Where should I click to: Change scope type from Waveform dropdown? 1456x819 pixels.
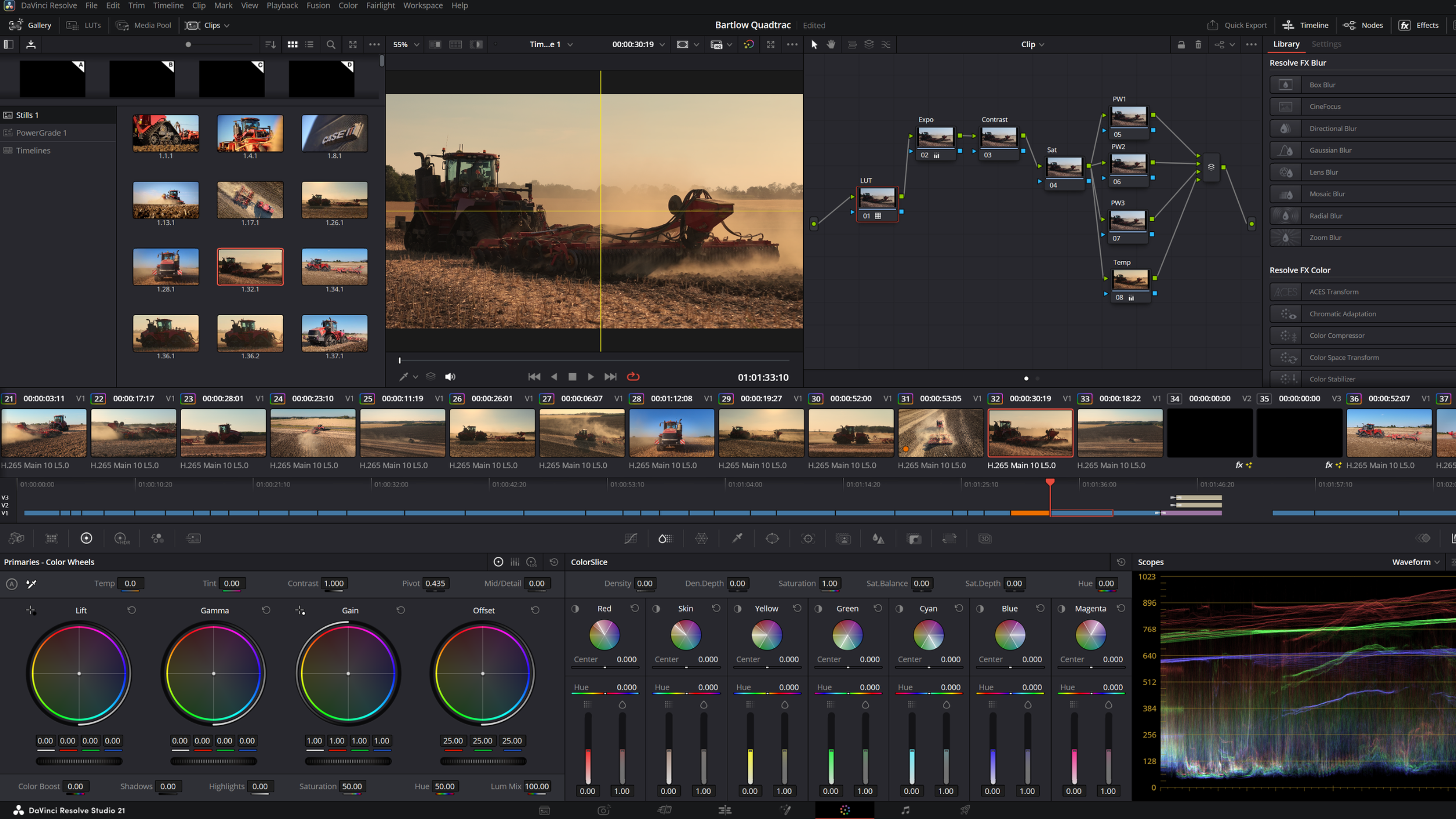1416,562
